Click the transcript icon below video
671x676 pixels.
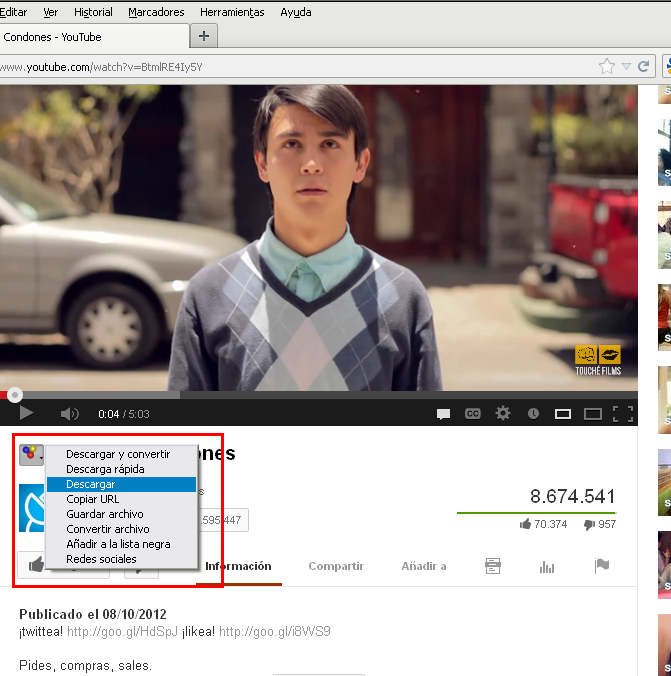(x=492, y=566)
